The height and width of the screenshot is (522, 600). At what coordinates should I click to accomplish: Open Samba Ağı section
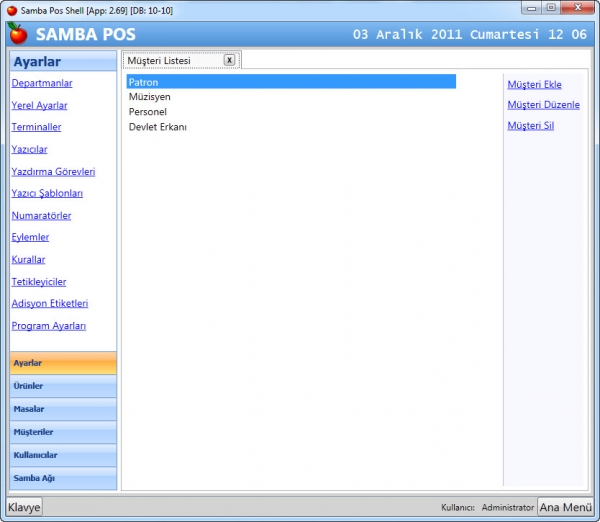tap(63, 478)
